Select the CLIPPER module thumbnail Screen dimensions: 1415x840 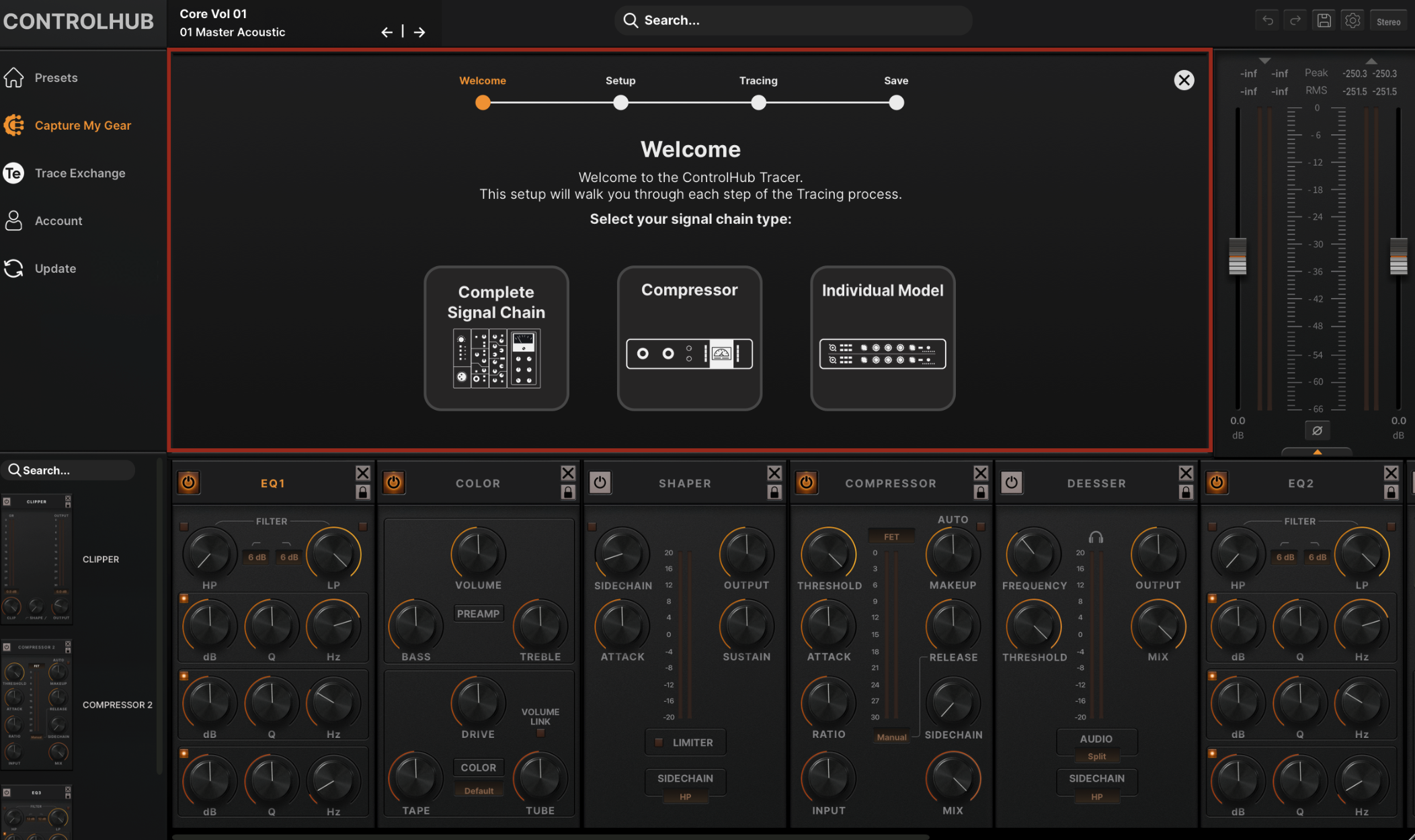37,559
